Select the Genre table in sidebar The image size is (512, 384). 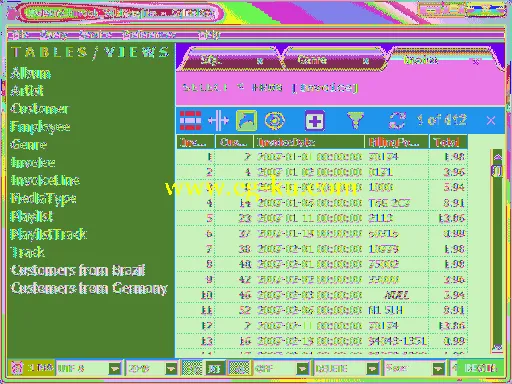coord(29,145)
